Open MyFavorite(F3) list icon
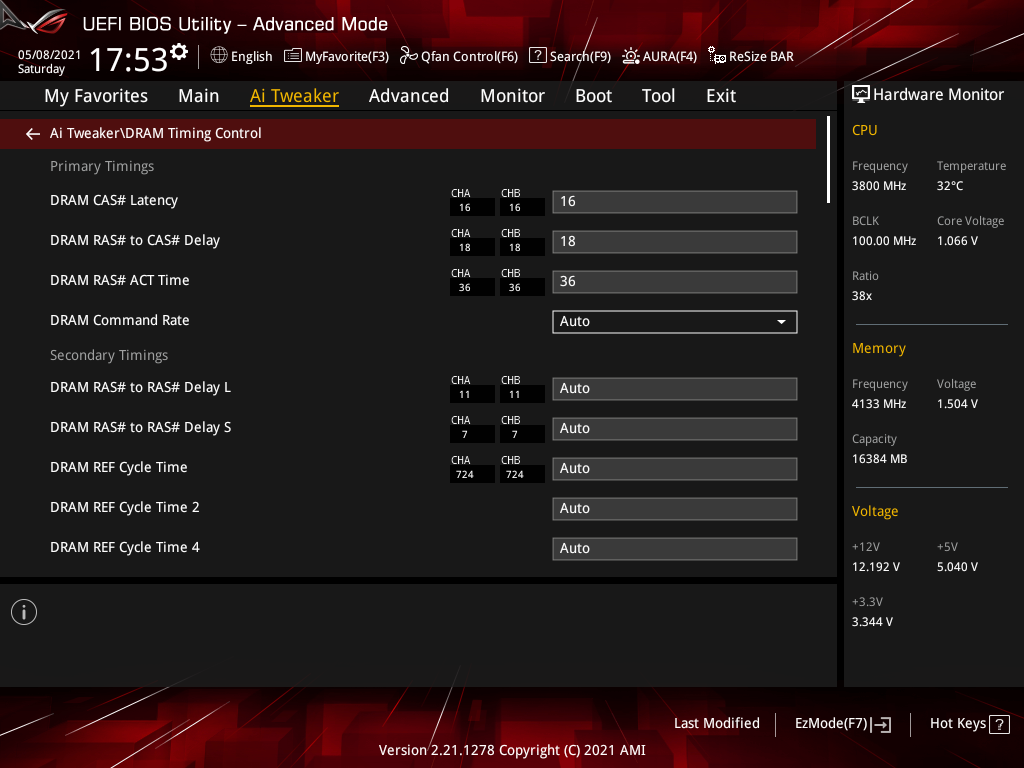The height and width of the screenshot is (768, 1024). coord(293,56)
